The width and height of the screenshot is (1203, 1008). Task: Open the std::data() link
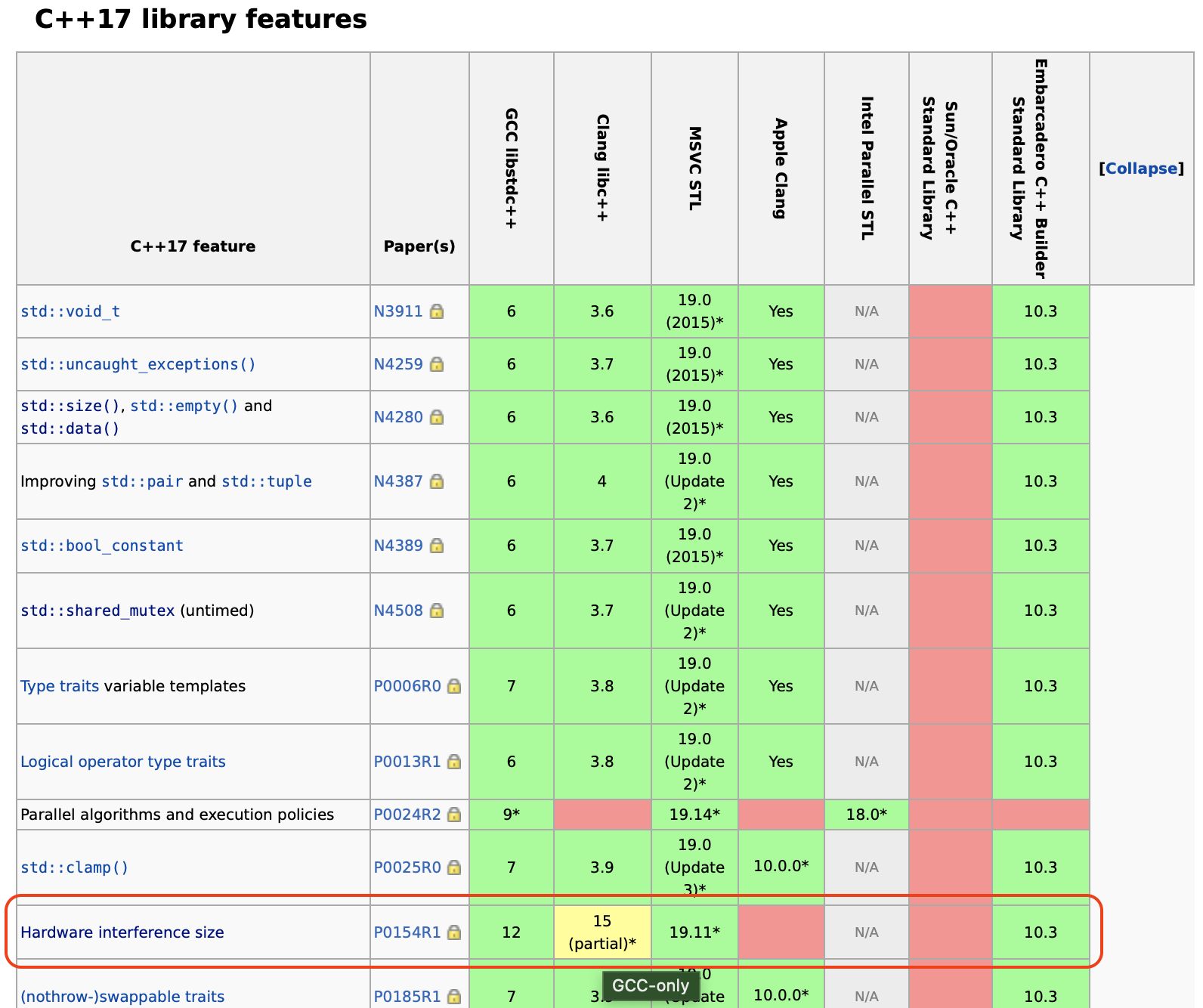pos(70,428)
